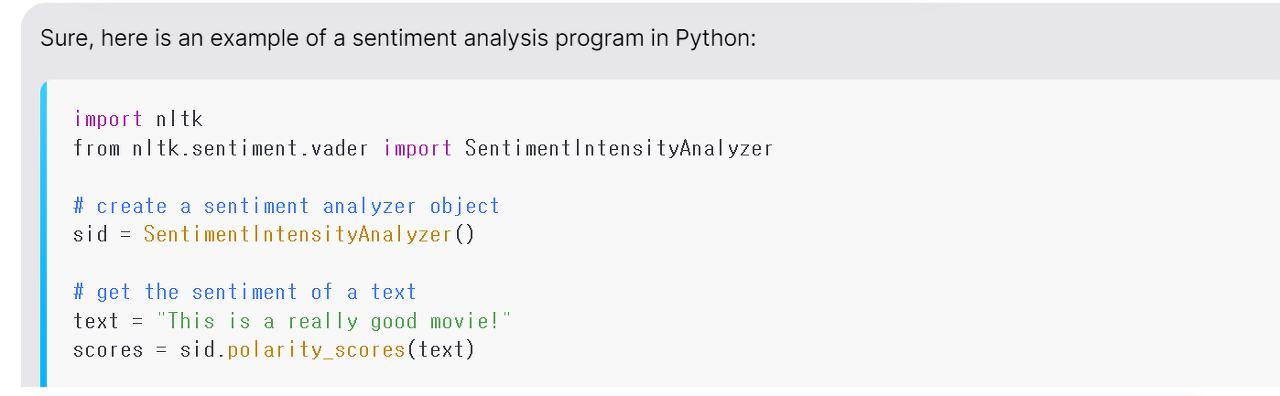This screenshot has height=396, width=1280.
Task: Click the "(text)" argument in the polarity_scores call
Action: [x=441, y=350]
